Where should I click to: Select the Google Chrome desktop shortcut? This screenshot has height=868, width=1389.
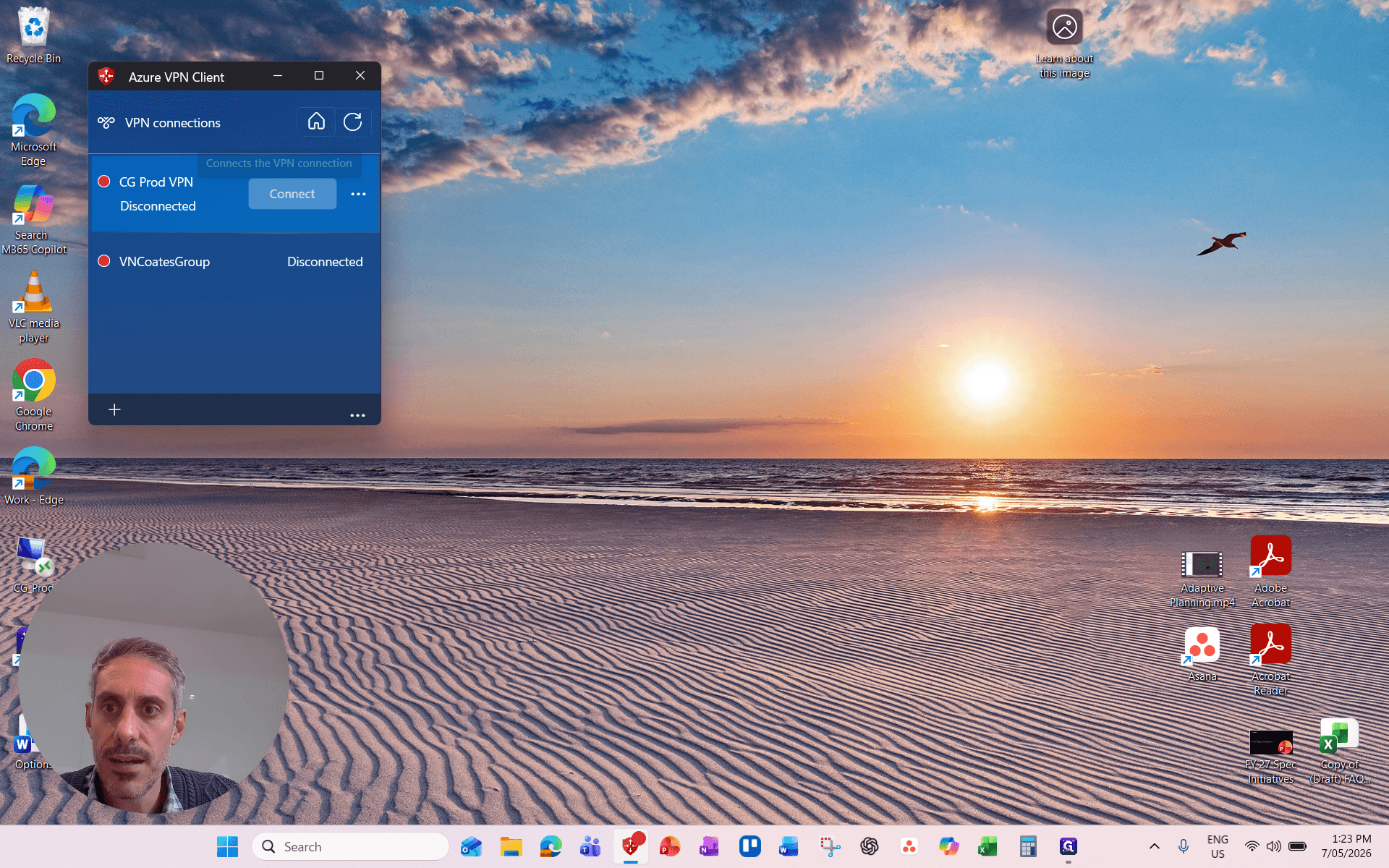point(33,396)
